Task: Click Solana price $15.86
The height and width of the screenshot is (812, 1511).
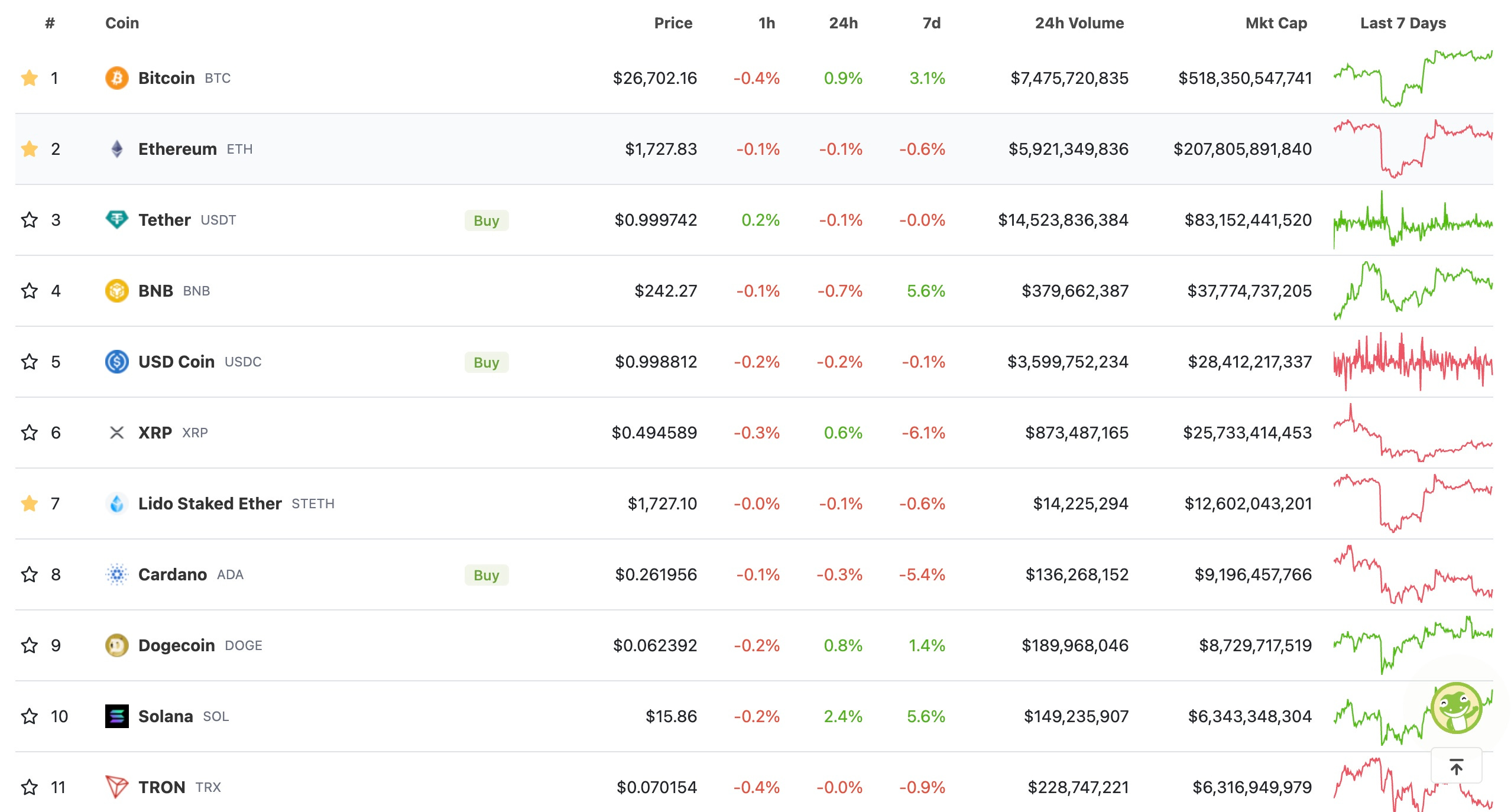Action: tap(671, 716)
